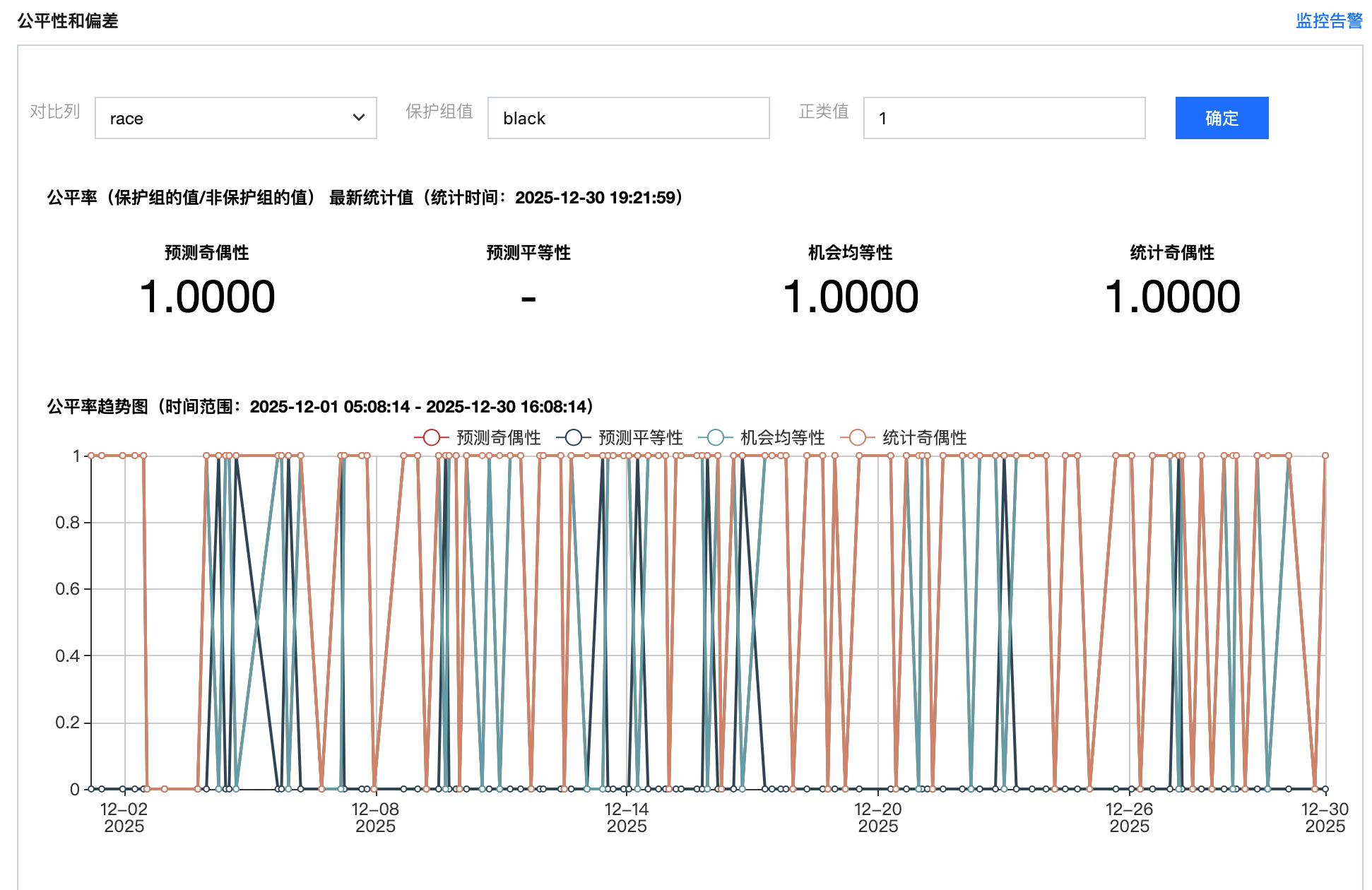Click the 12-08 2025 axis date marker
Screen dimensions: 1372x890
(375, 817)
